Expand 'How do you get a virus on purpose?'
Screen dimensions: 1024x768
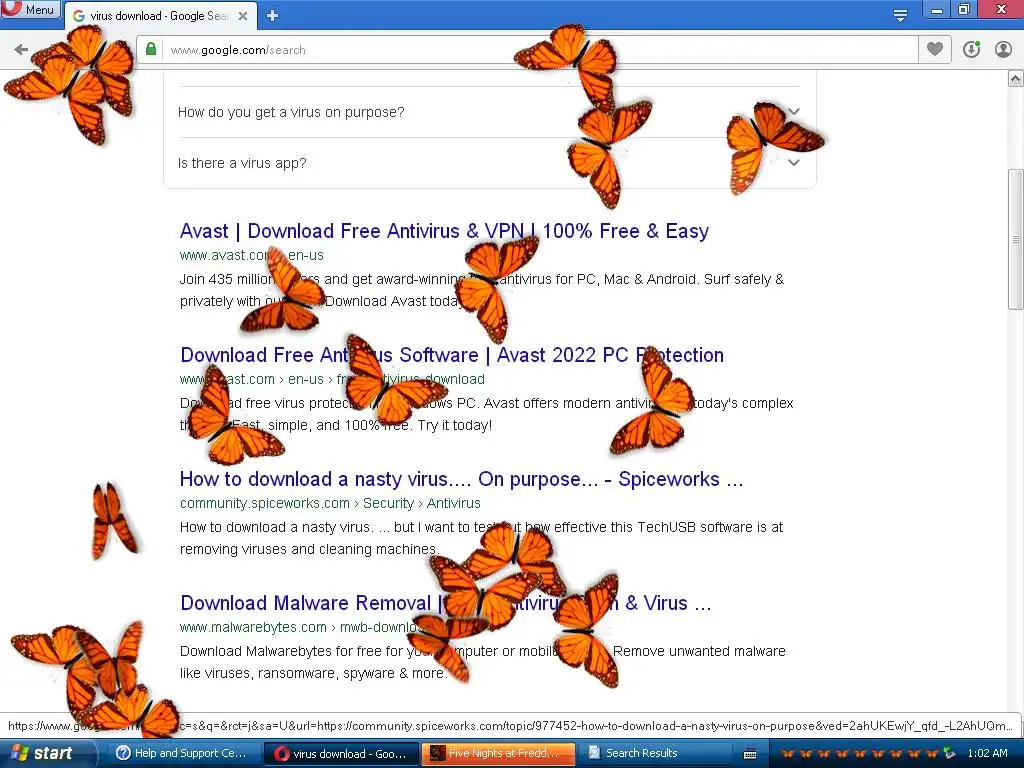click(490, 112)
